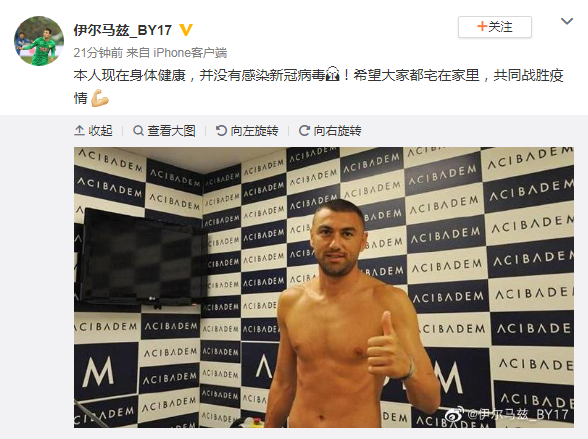Click the flexed bicep emoji in post
Screen dimensions: 588x439
100,98
